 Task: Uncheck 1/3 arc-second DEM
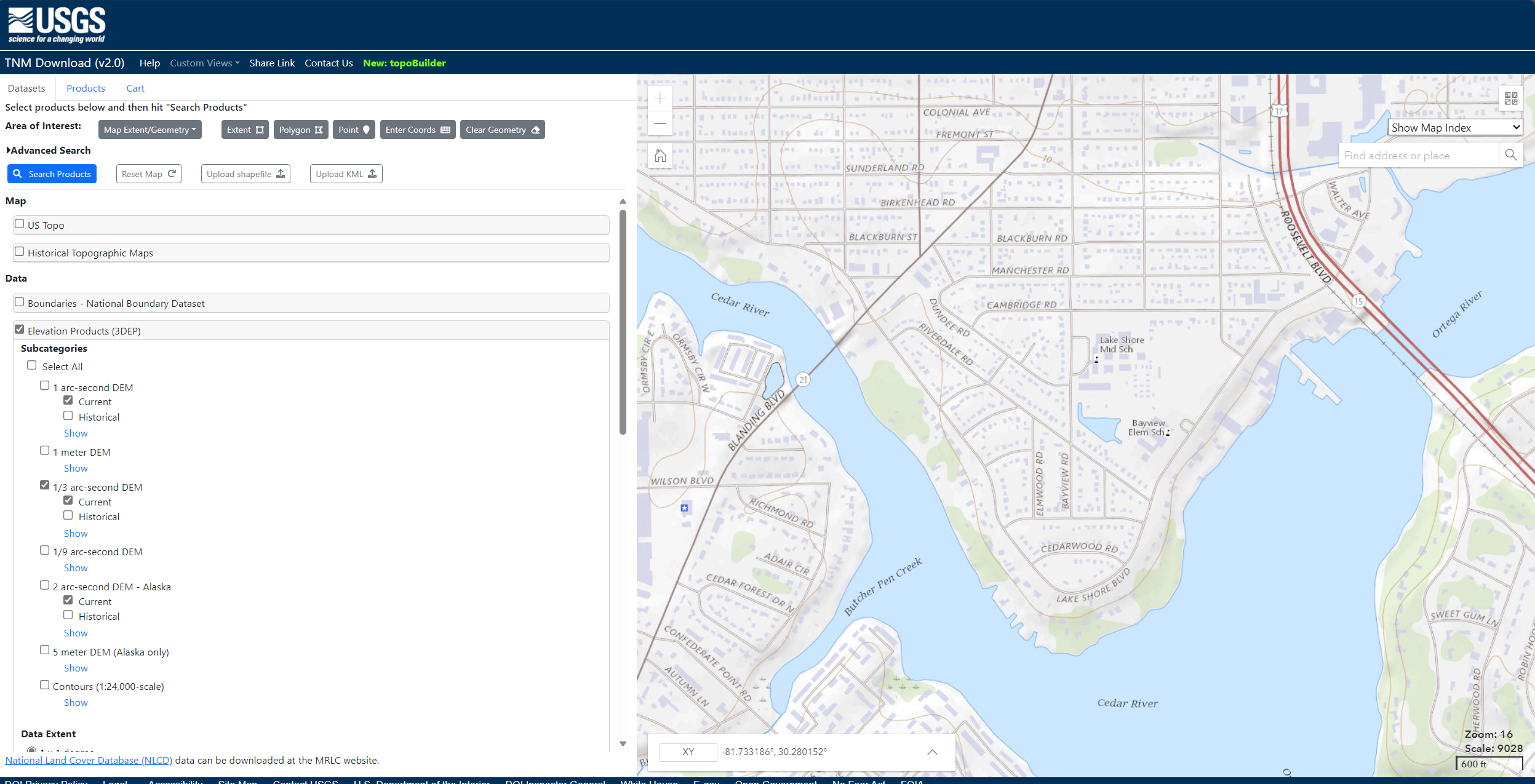point(44,485)
